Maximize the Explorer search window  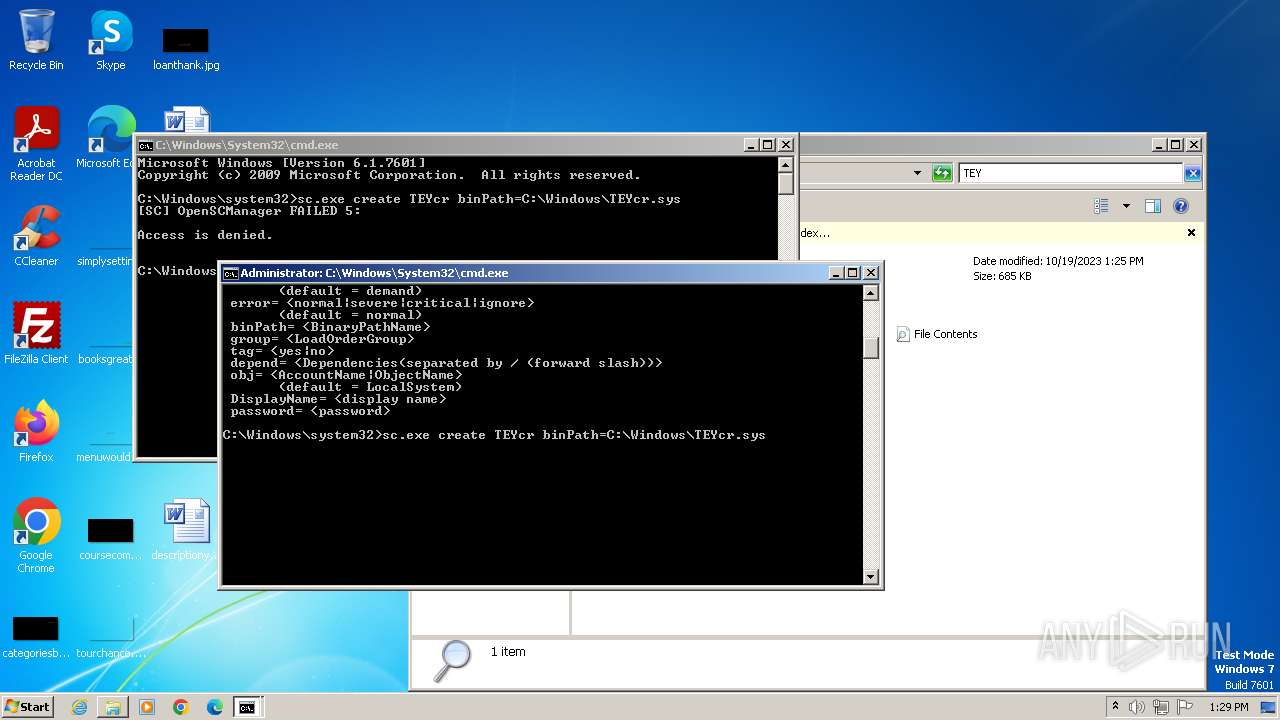pyautogui.click(x=1176, y=145)
